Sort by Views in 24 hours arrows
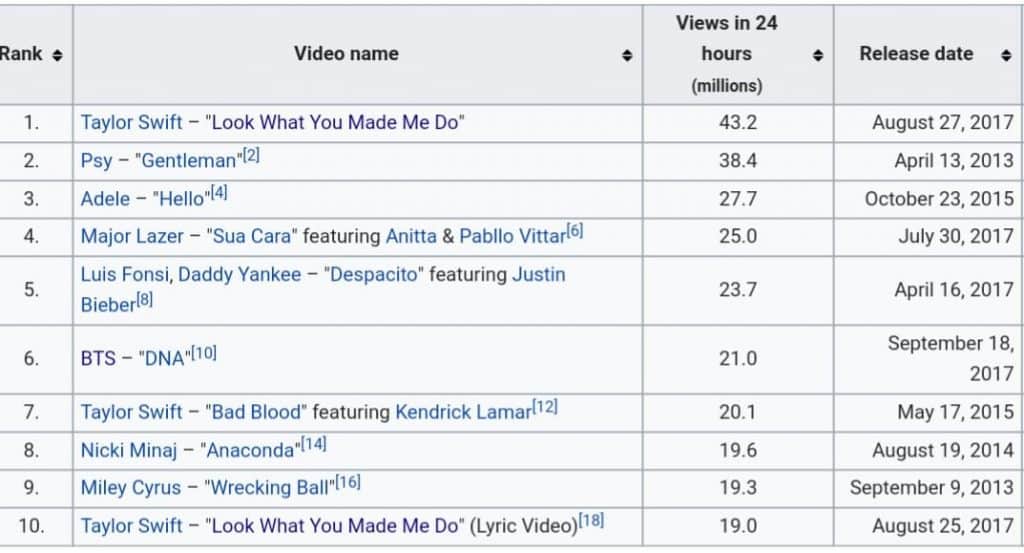Viewport: 1024px width, 553px height. tap(818, 55)
